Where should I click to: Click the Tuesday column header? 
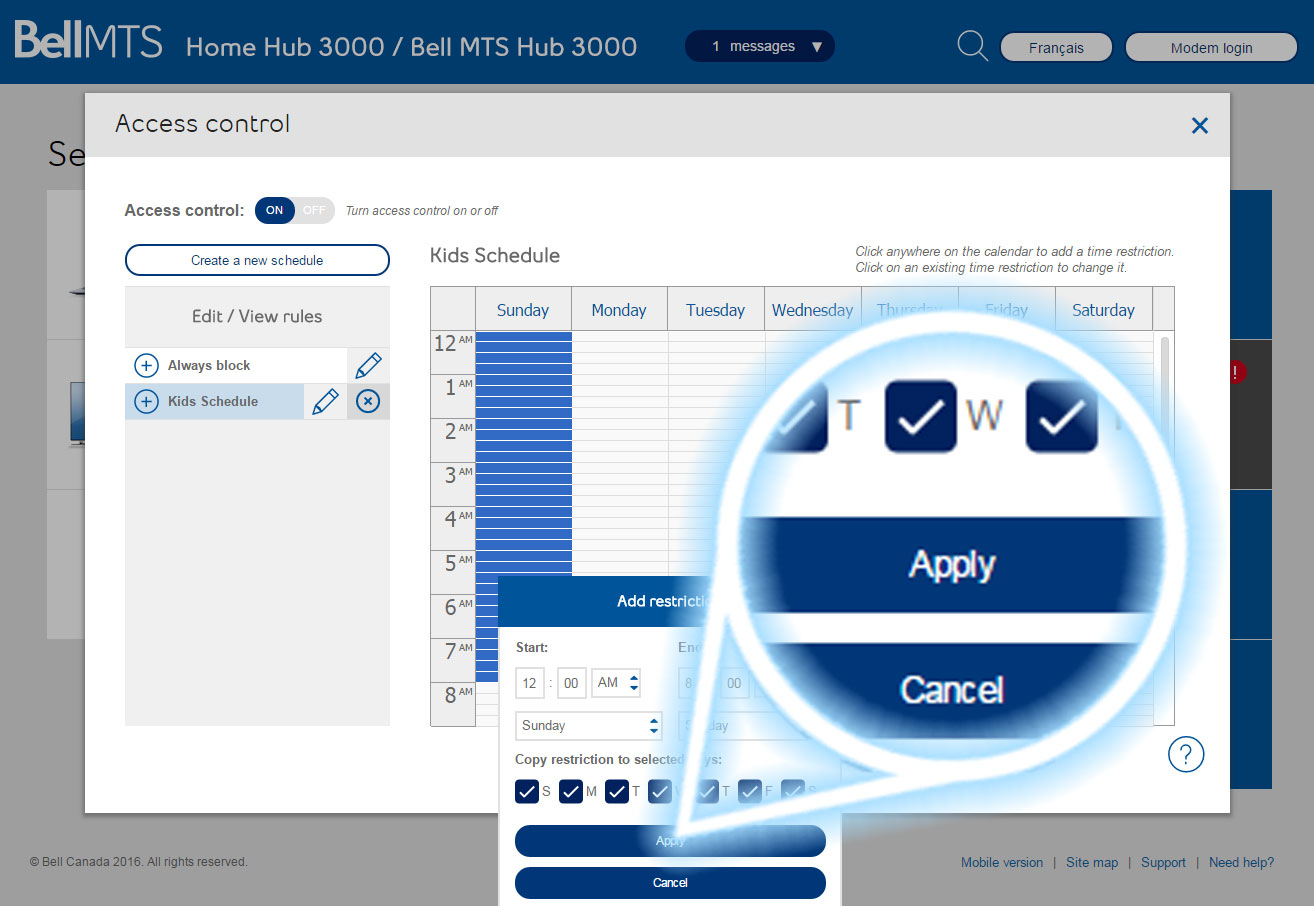716,309
